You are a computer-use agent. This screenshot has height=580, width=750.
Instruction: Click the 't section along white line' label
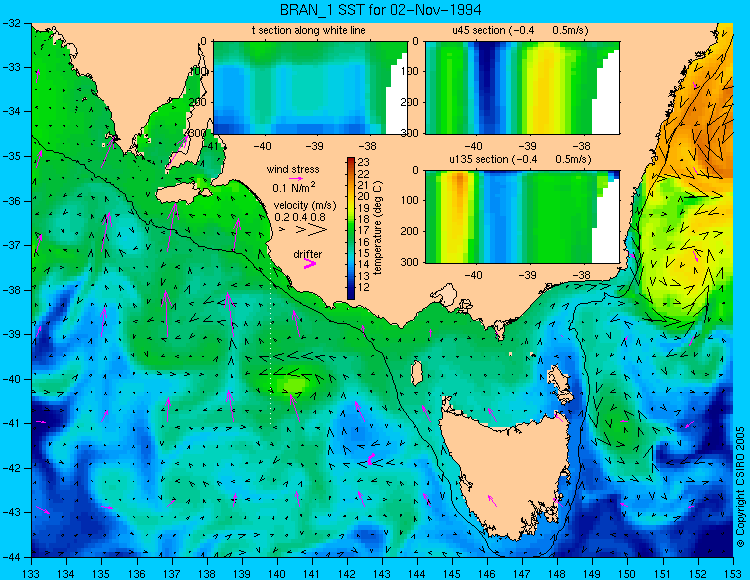pyautogui.click(x=309, y=30)
